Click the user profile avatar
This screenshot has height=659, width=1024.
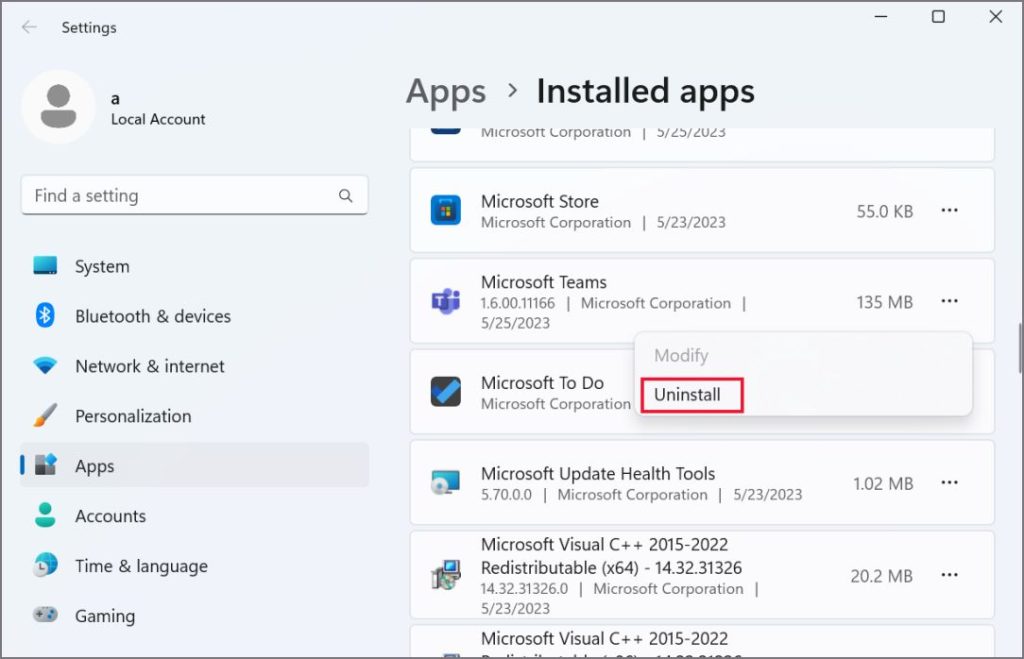point(58,106)
